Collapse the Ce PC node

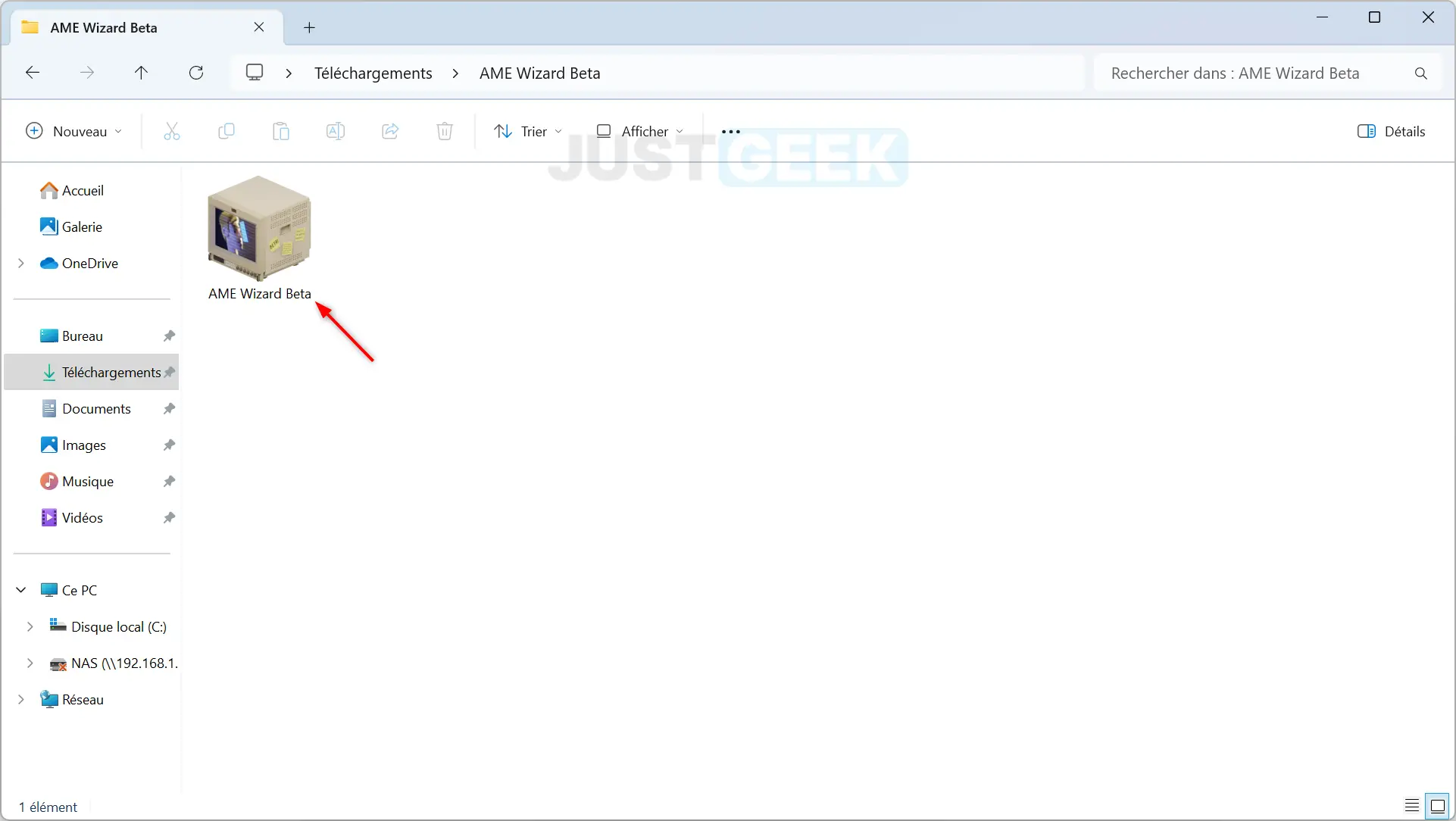click(x=21, y=590)
